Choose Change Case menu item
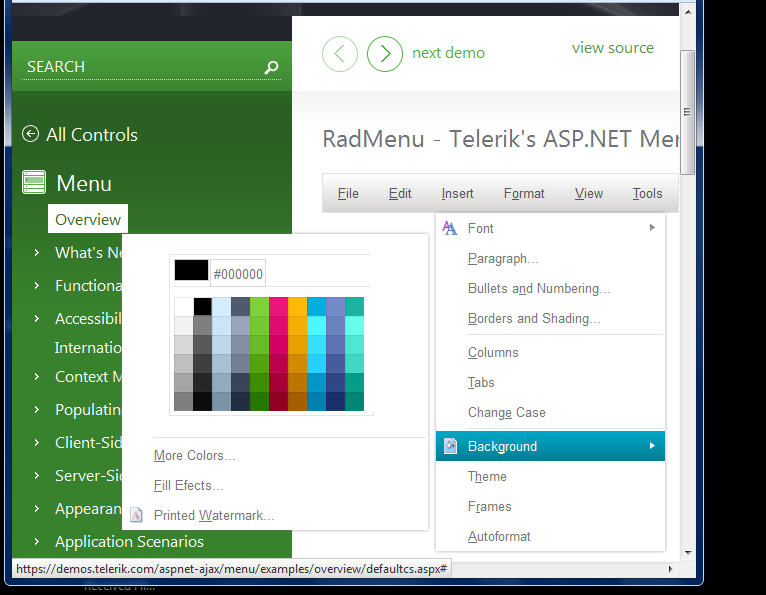The width and height of the screenshot is (766, 595). pyautogui.click(x=550, y=412)
